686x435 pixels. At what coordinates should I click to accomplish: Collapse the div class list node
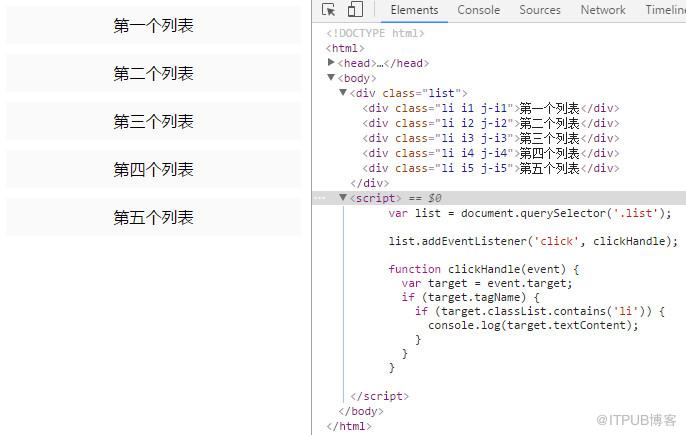[x=343, y=92]
